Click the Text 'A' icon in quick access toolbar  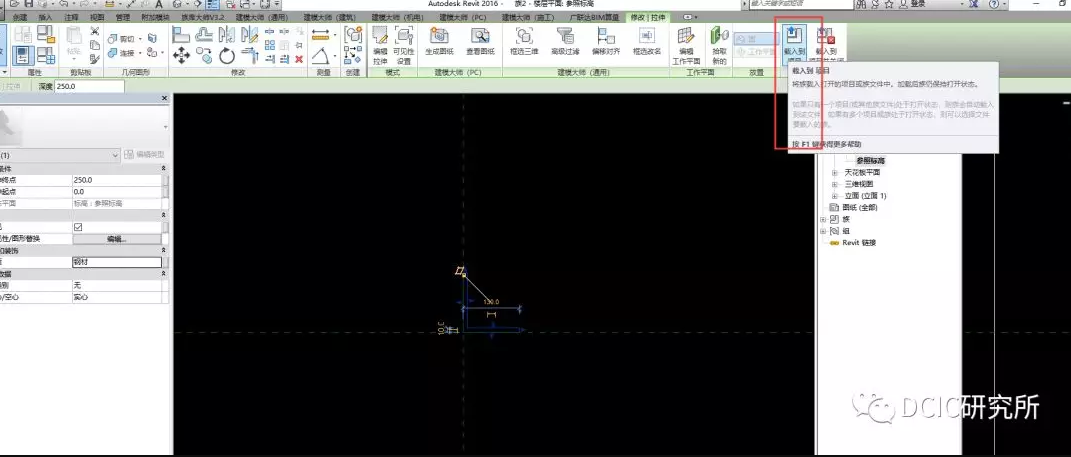pos(158,4)
